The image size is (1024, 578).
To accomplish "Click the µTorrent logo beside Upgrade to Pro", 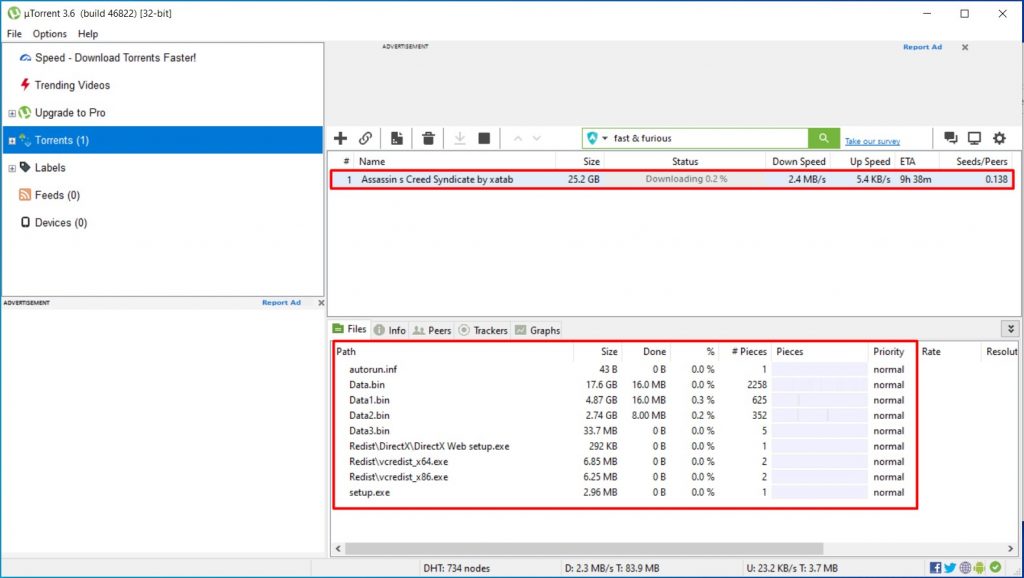I will click(25, 112).
